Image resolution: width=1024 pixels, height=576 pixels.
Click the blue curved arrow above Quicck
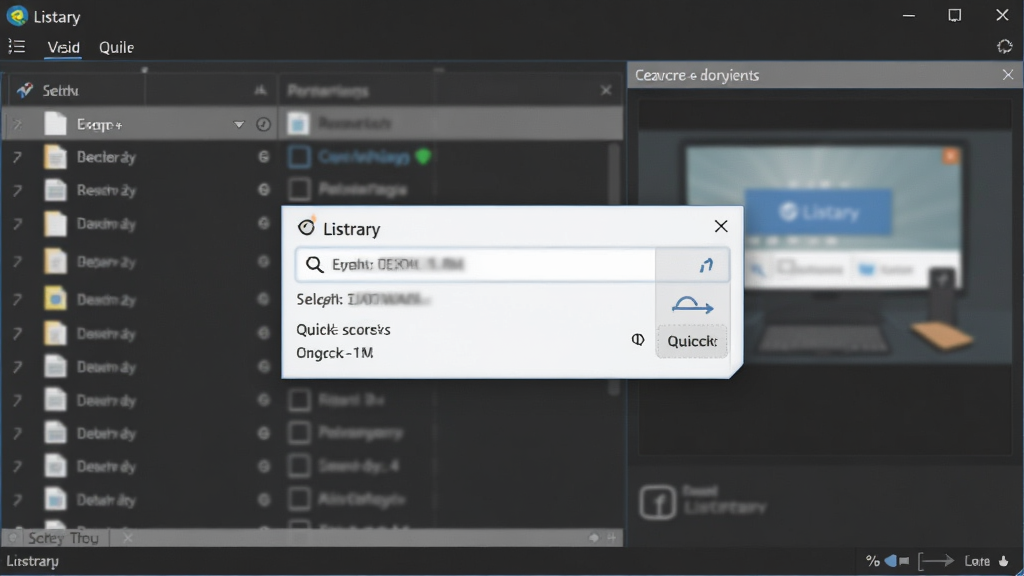[692, 304]
